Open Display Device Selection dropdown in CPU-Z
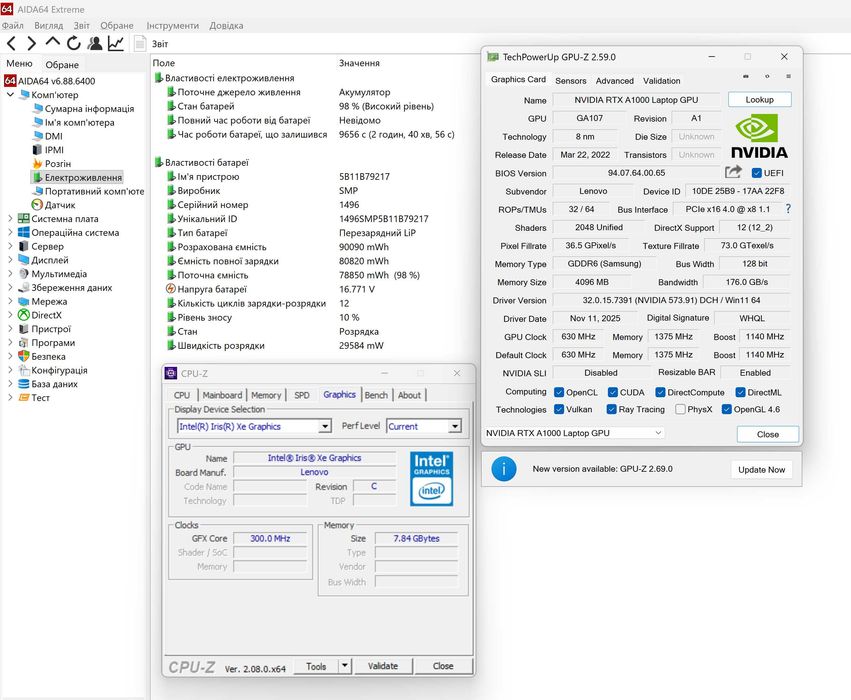The image size is (851, 700). 325,427
